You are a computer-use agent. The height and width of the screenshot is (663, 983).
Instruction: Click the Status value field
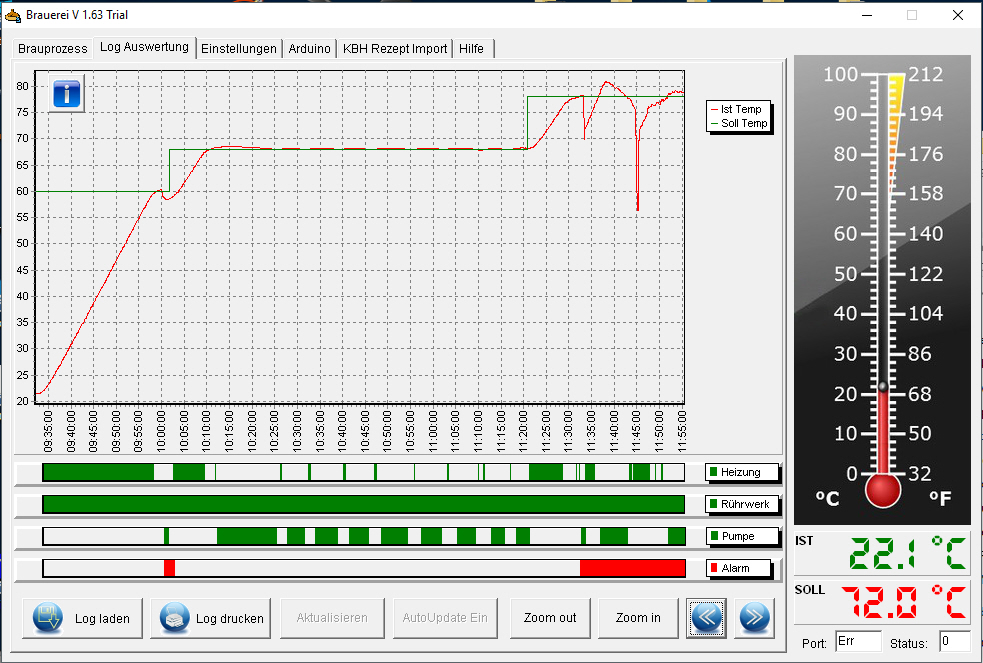pos(954,642)
